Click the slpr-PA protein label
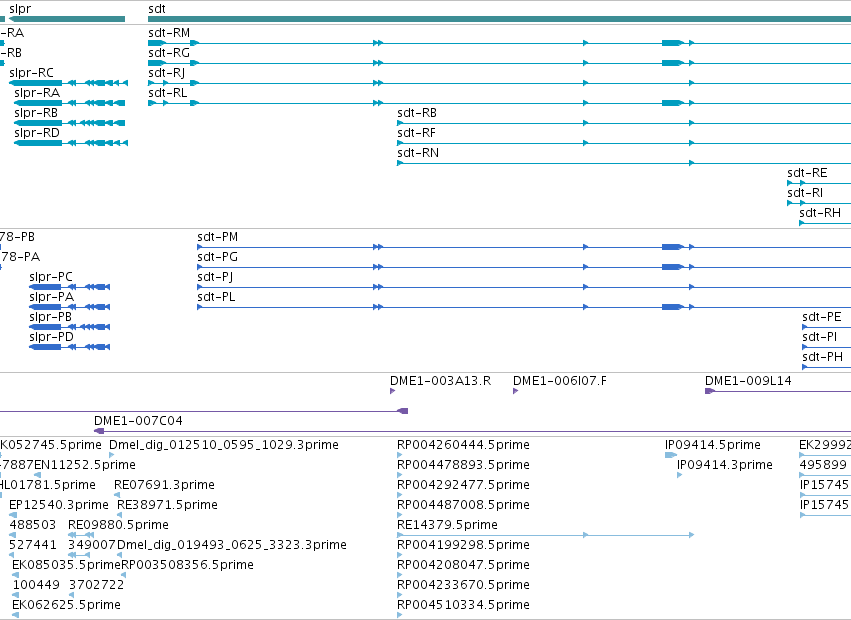The width and height of the screenshot is (851, 620). (x=52, y=298)
